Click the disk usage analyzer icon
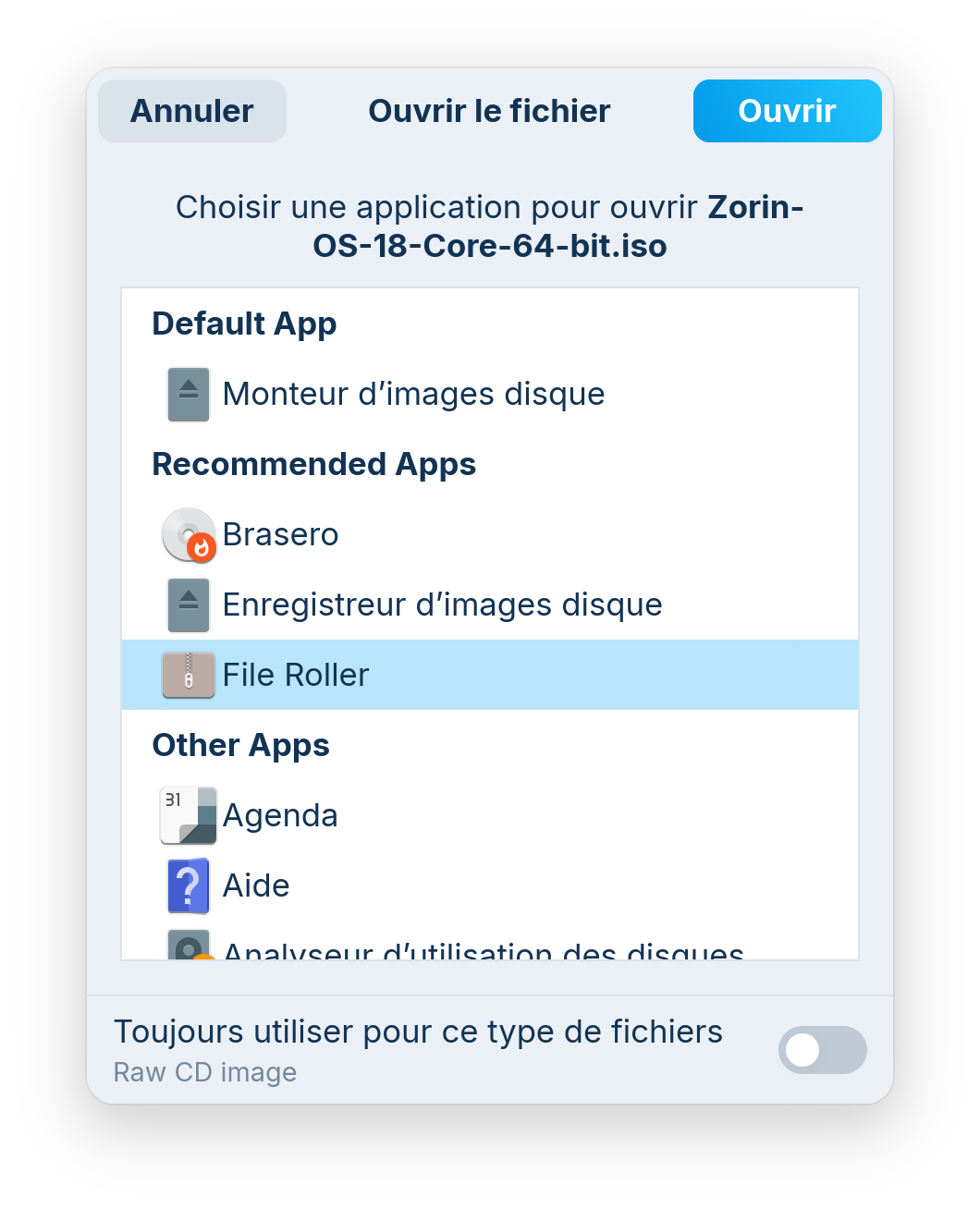The height and width of the screenshot is (1209, 980). pos(189,947)
